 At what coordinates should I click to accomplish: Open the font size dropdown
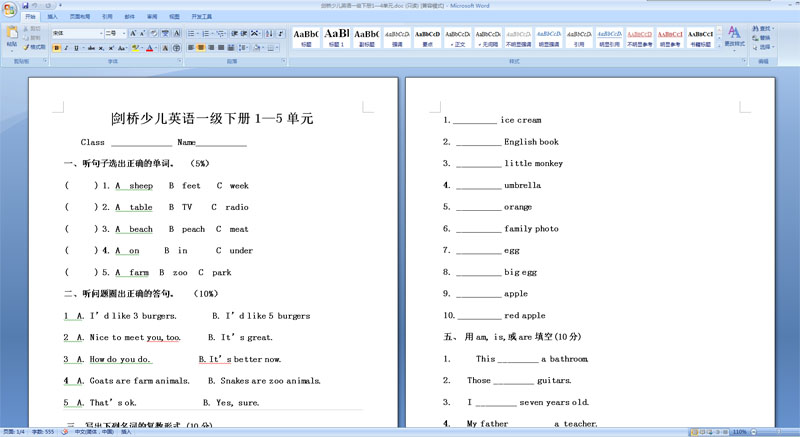pyautogui.click(x=124, y=33)
